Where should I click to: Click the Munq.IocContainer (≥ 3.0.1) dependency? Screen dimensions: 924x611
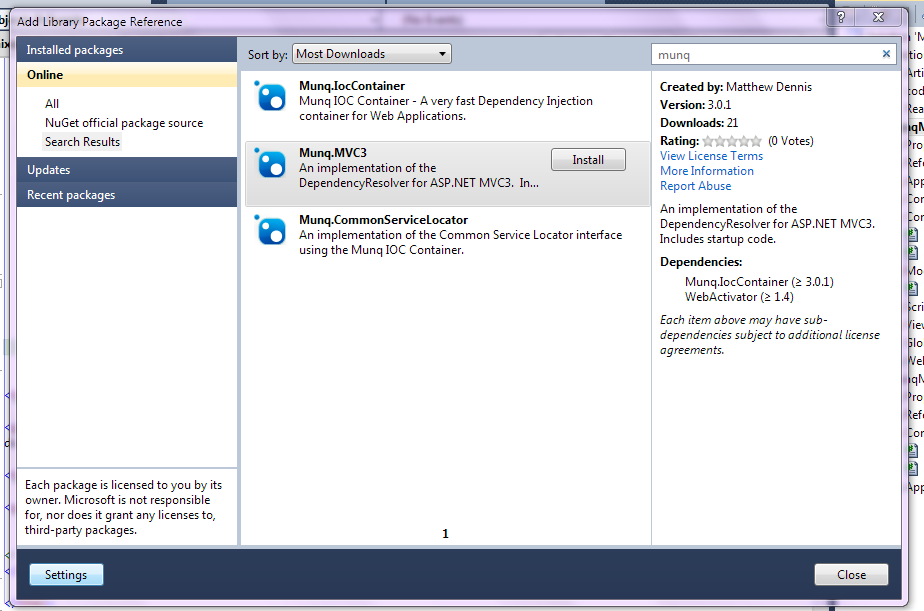759,282
